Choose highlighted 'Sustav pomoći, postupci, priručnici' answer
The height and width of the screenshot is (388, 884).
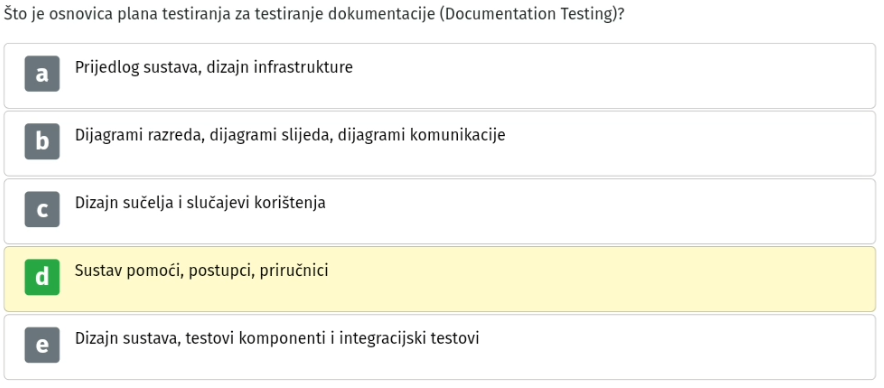201,271
